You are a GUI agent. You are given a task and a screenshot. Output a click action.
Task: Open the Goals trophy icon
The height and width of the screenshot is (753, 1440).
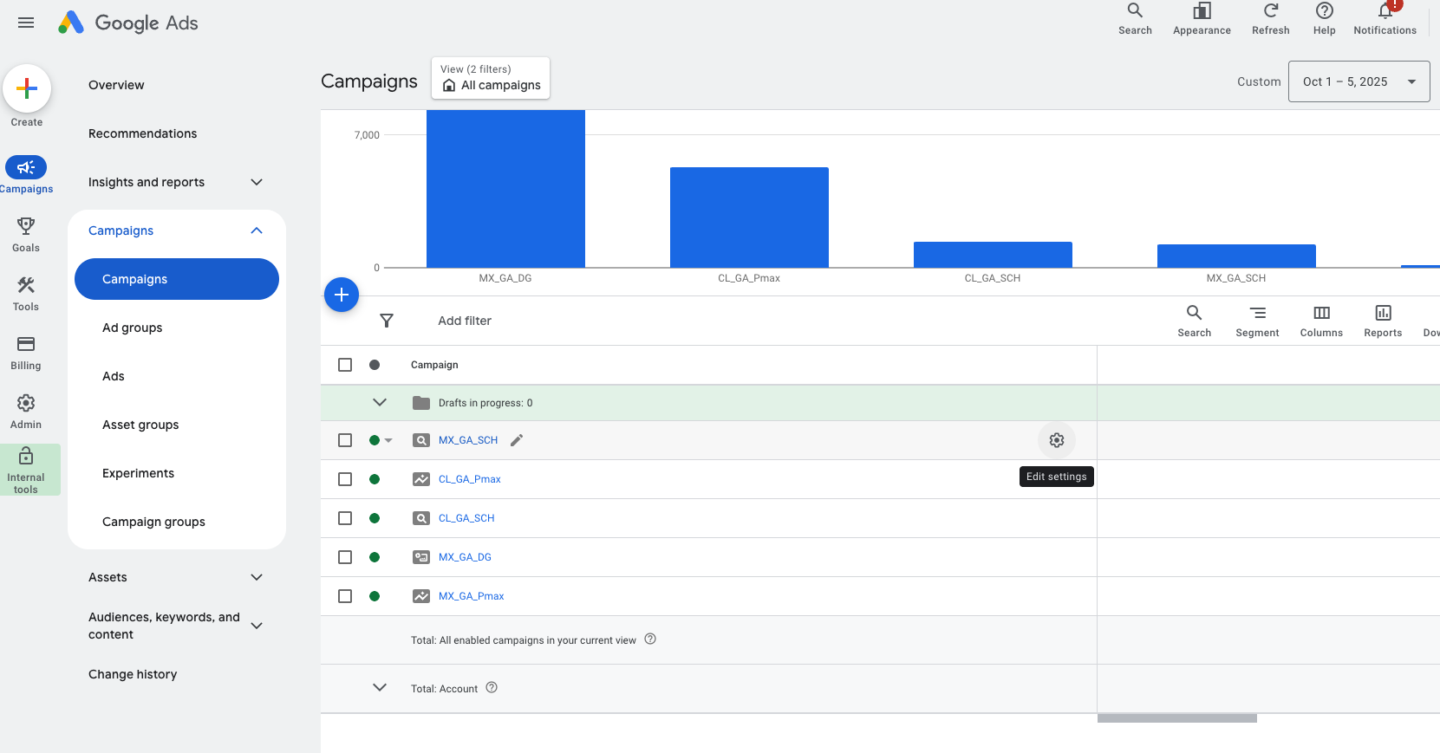[26, 227]
